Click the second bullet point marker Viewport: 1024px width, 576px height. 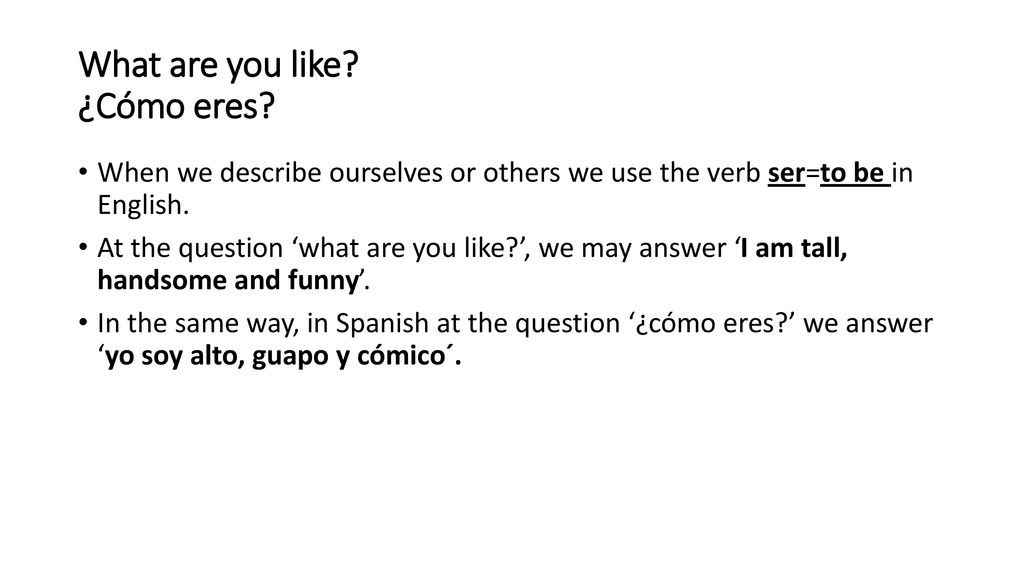(83, 248)
